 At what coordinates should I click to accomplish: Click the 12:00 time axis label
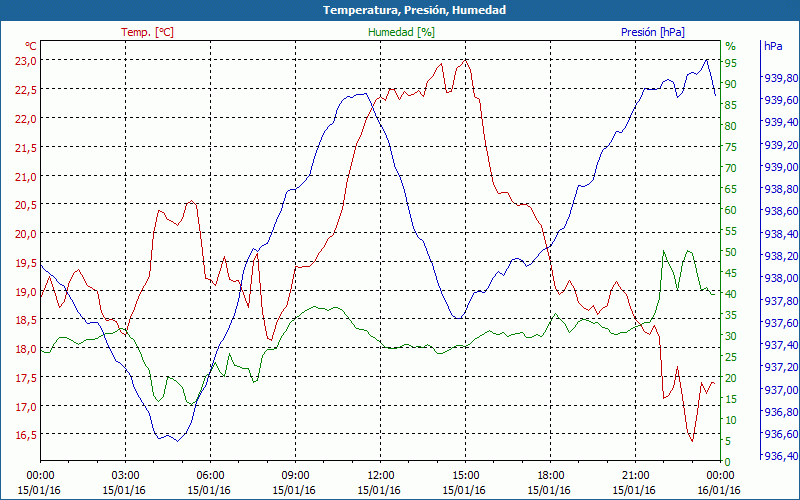coord(379,476)
